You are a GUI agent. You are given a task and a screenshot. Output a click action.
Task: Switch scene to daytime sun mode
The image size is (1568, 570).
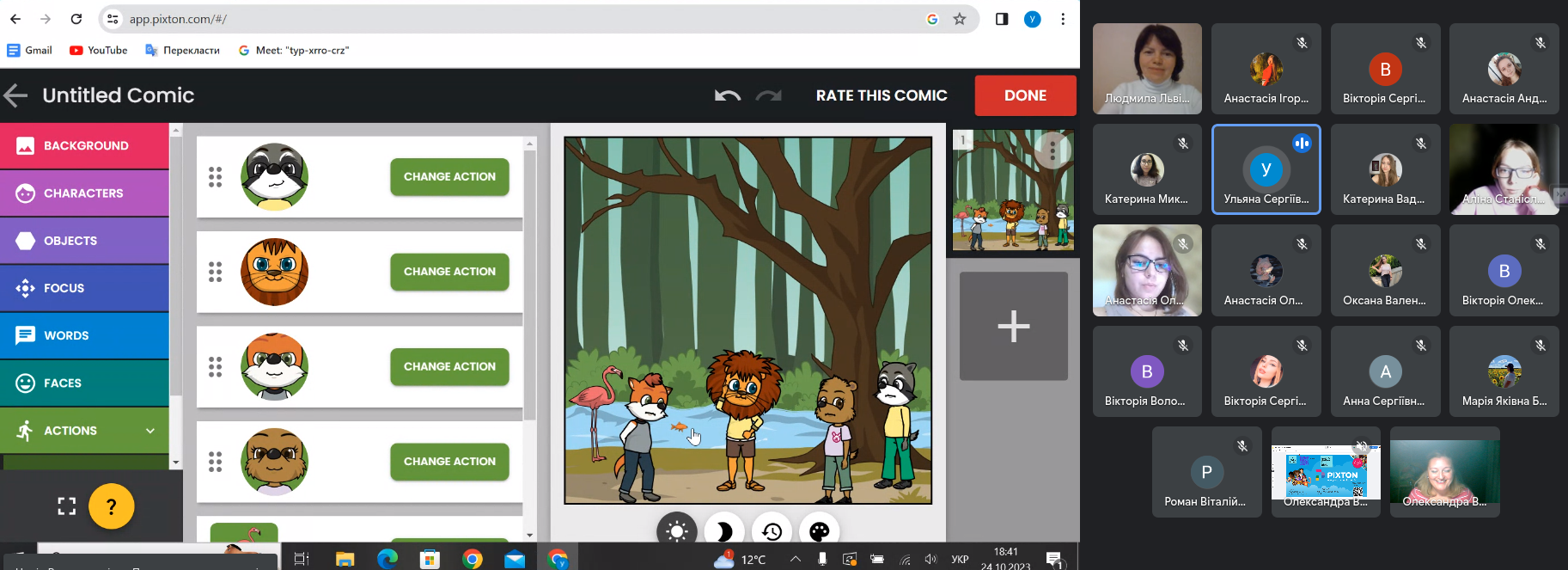pyautogui.click(x=677, y=531)
